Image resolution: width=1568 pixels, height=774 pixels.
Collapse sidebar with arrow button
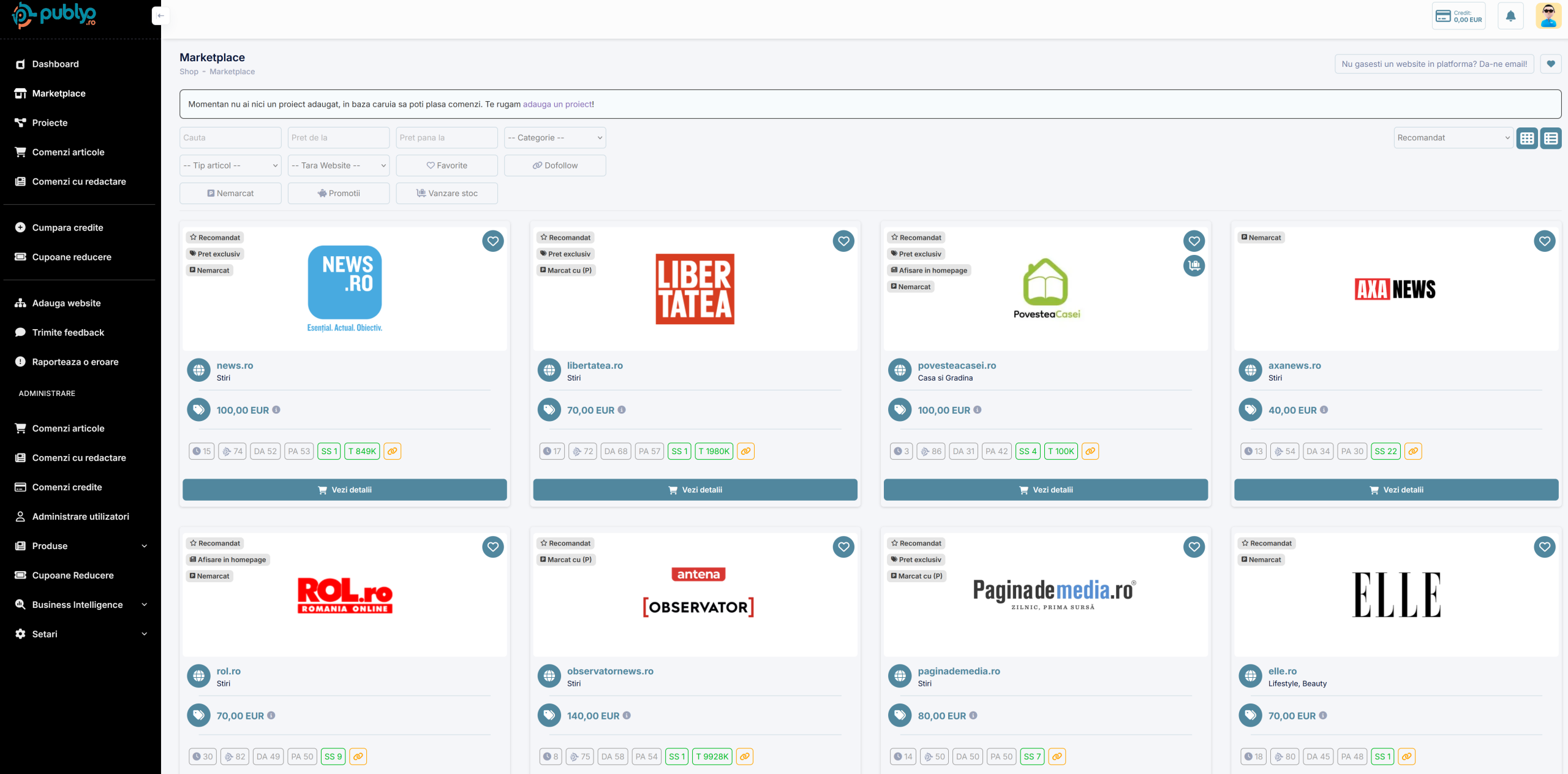click(x=160, y=15)
